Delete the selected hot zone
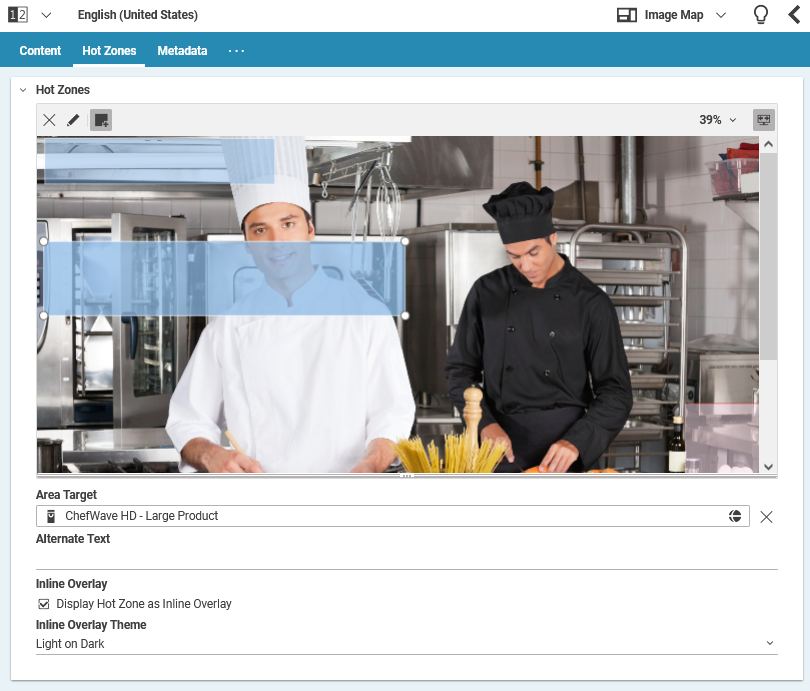Screen dimensions: 810x691 [x=49, y=119]
